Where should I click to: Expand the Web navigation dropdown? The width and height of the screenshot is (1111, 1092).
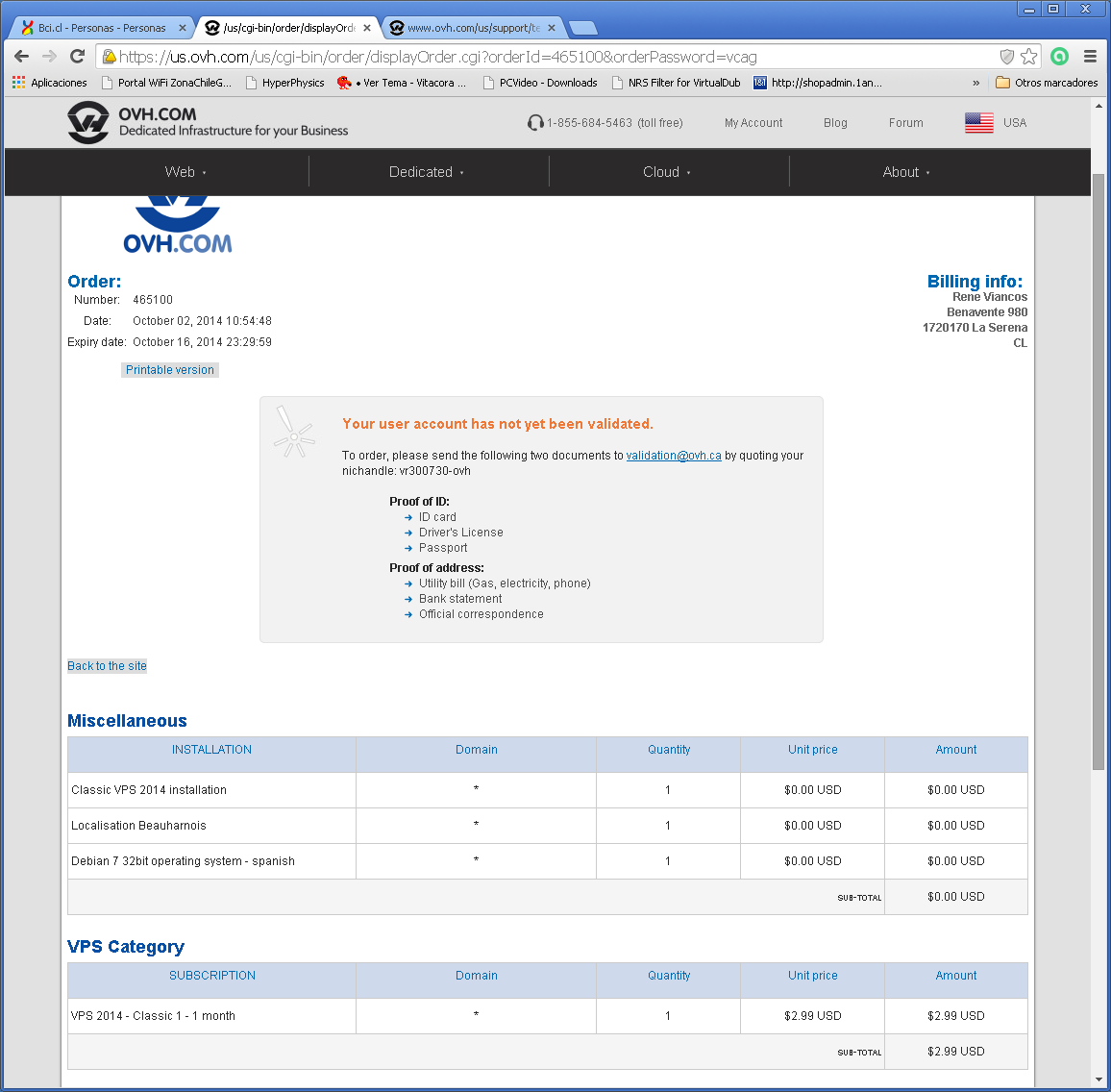(185, 172)
